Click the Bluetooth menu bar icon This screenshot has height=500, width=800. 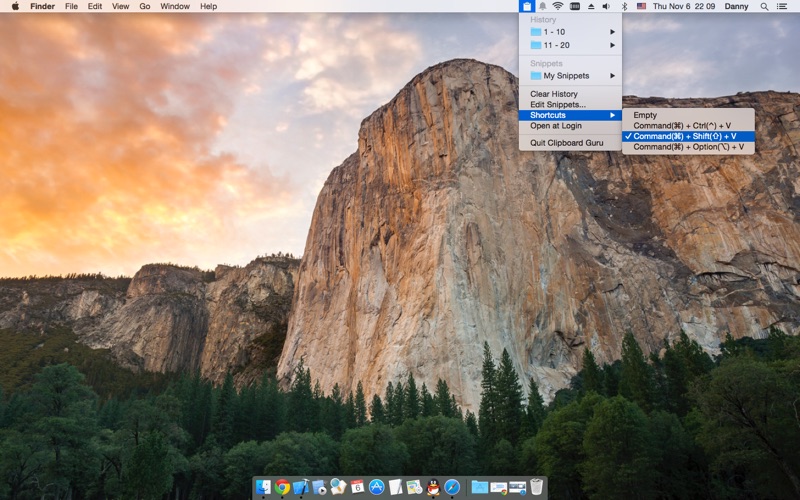(624, 6)
